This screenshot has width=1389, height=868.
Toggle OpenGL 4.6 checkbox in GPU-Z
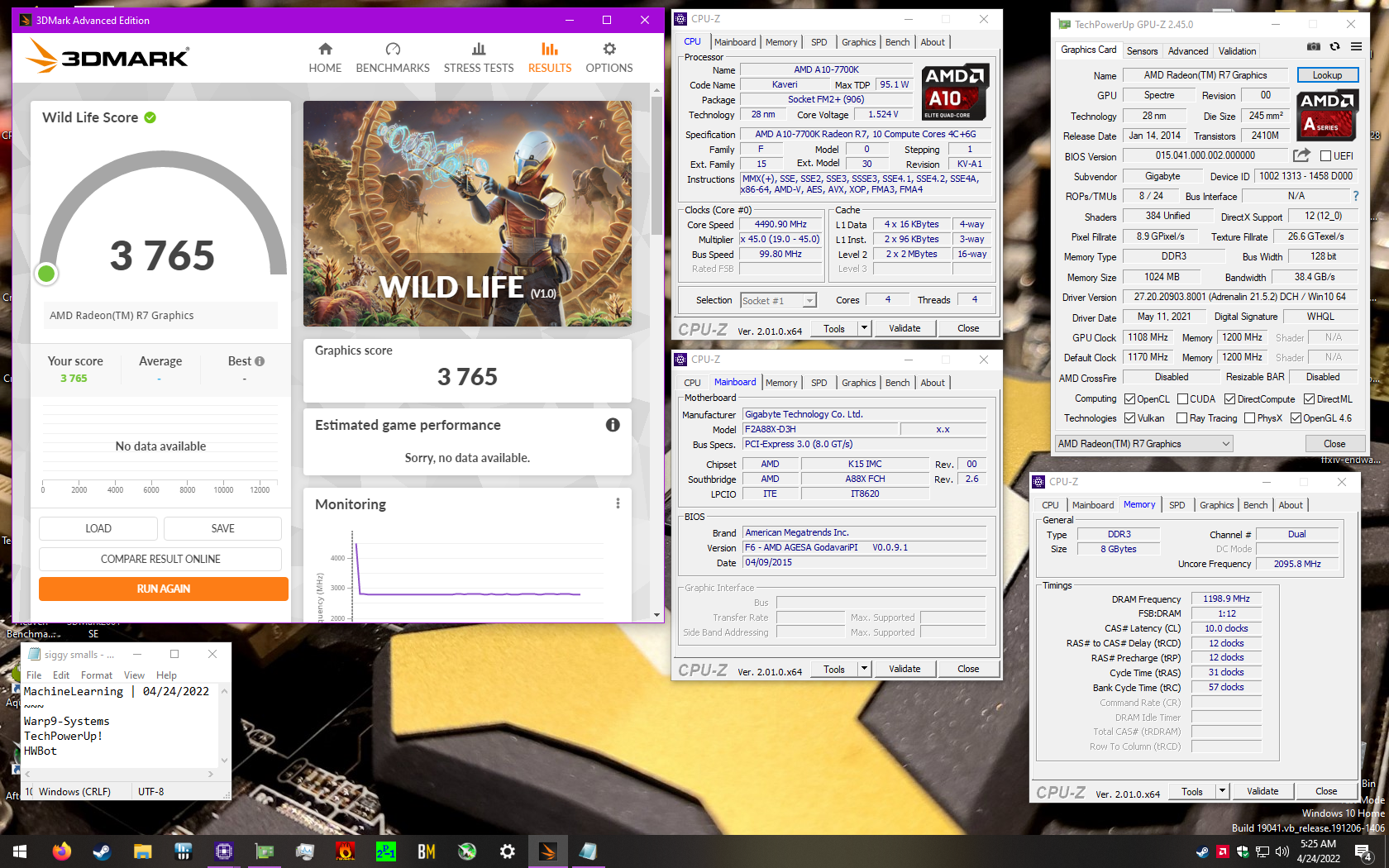coord(1296,418)
